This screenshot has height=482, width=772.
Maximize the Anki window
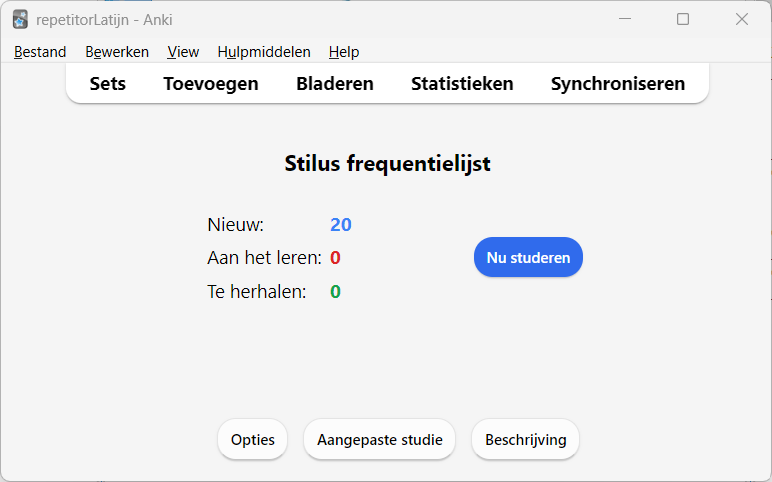pos(683,19)
